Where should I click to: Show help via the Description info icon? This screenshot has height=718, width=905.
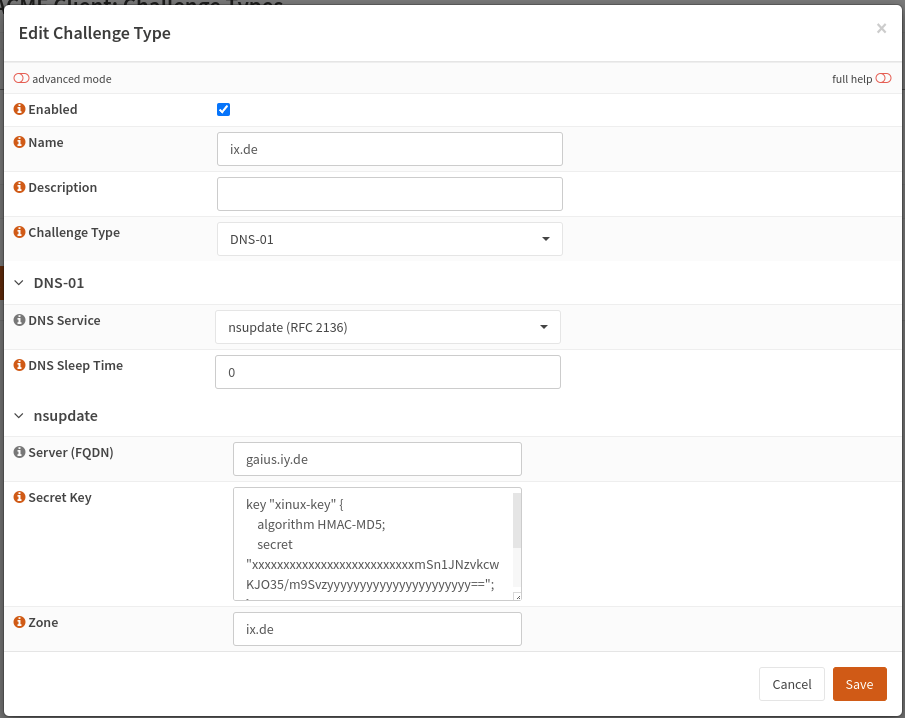(x=19, y=187)
